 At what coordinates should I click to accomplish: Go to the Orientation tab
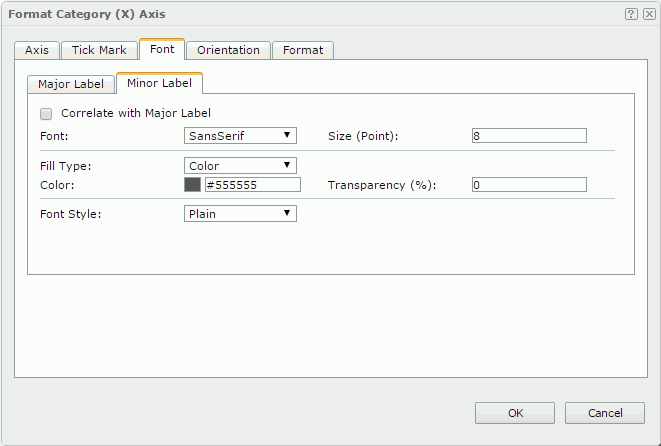tap(228, 50)
